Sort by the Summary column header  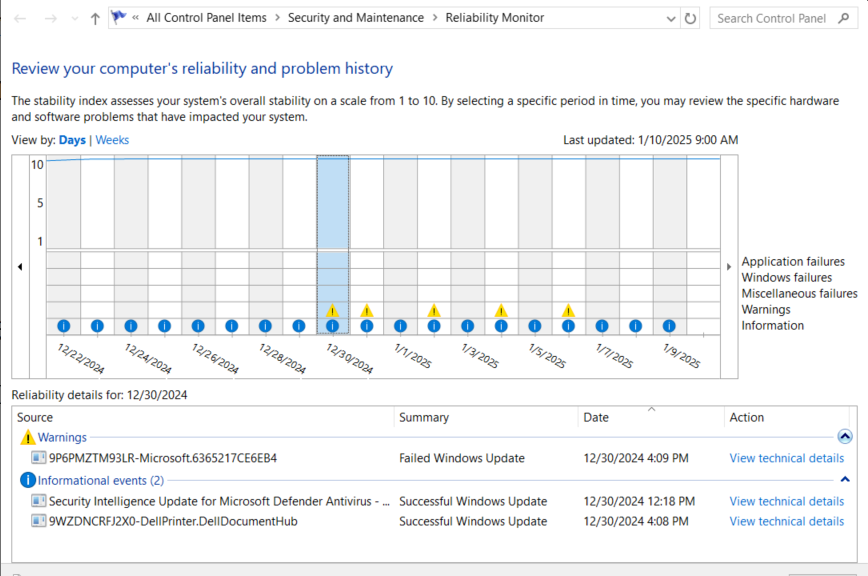click(x=486, y=417)
